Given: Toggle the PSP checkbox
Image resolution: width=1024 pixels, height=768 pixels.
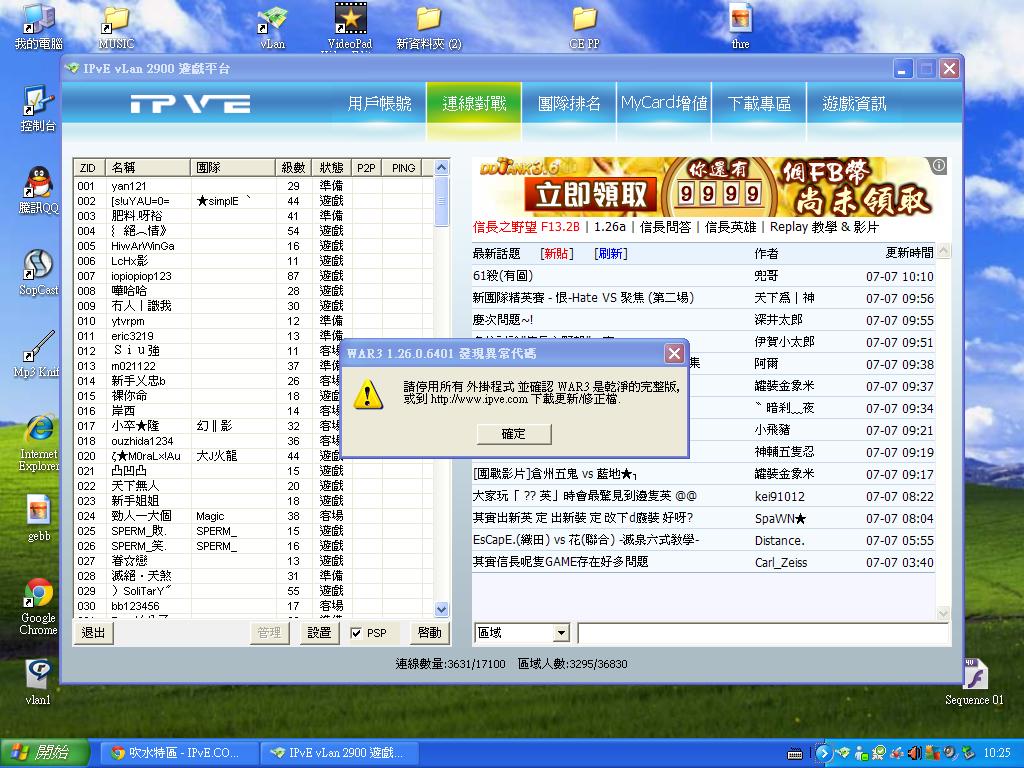Looking at the screenshot, I should coord(357,633).
